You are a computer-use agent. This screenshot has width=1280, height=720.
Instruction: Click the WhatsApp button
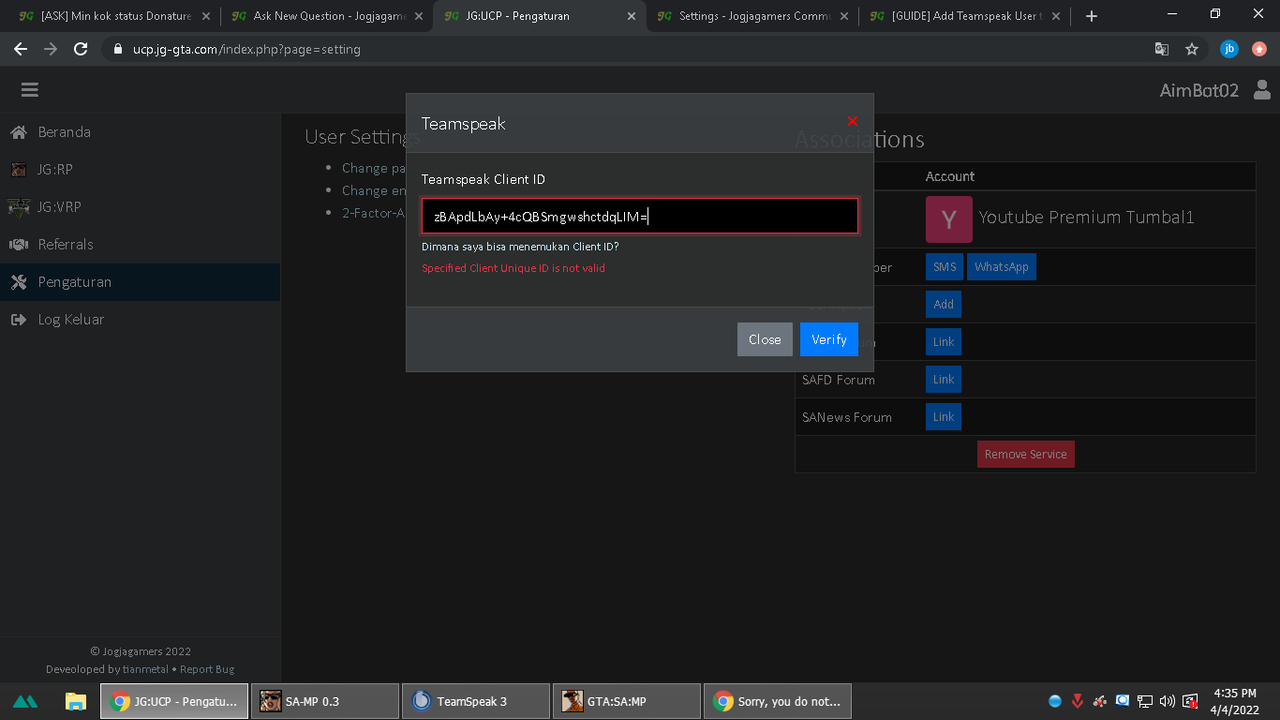[x=1001, y=267]
